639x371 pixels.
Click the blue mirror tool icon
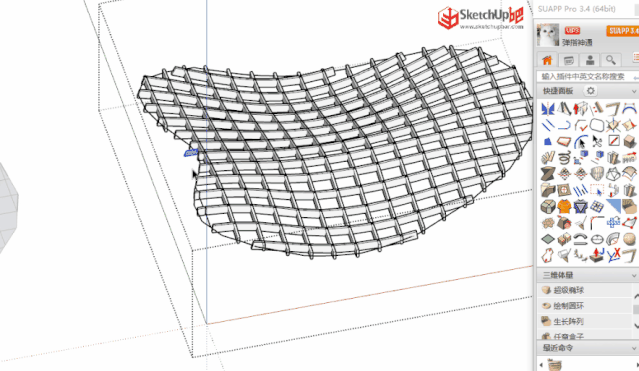[x=548, y=109]
